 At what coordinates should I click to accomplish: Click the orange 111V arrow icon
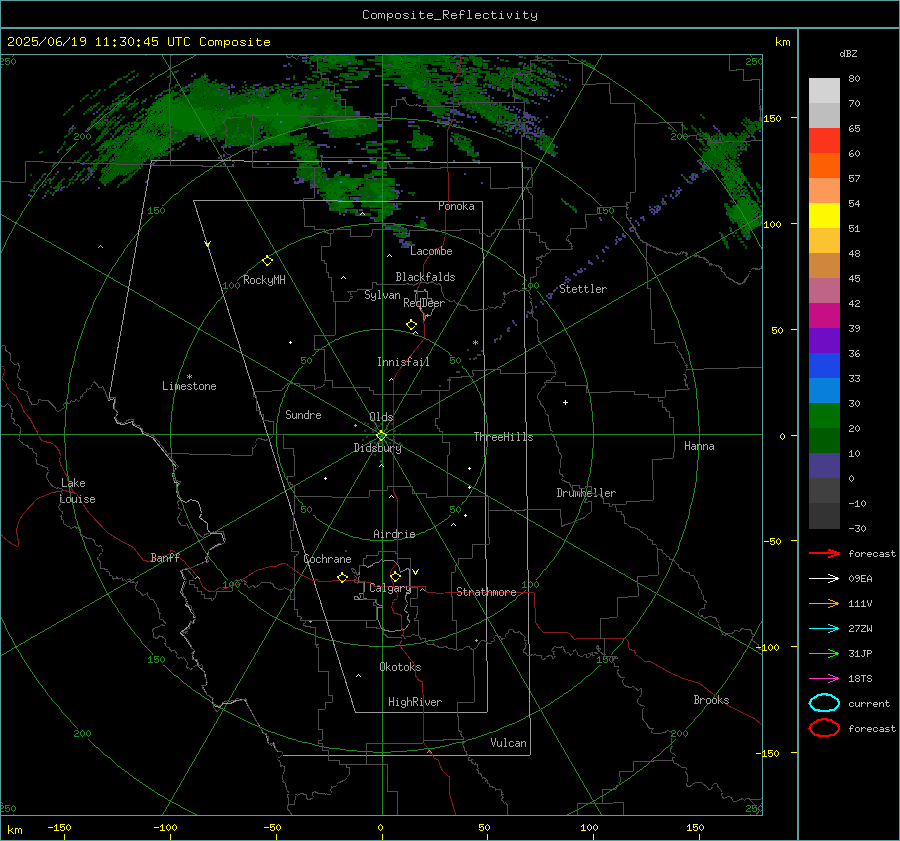pos(824,603)
